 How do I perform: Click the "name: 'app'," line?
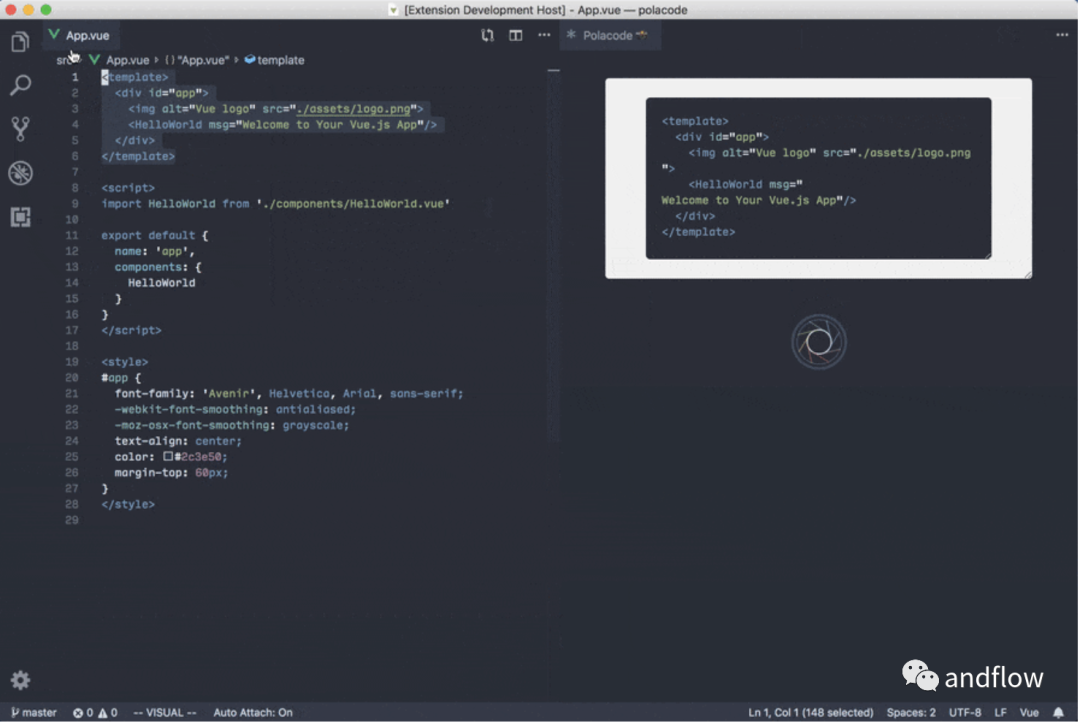(x=155, y=251)
